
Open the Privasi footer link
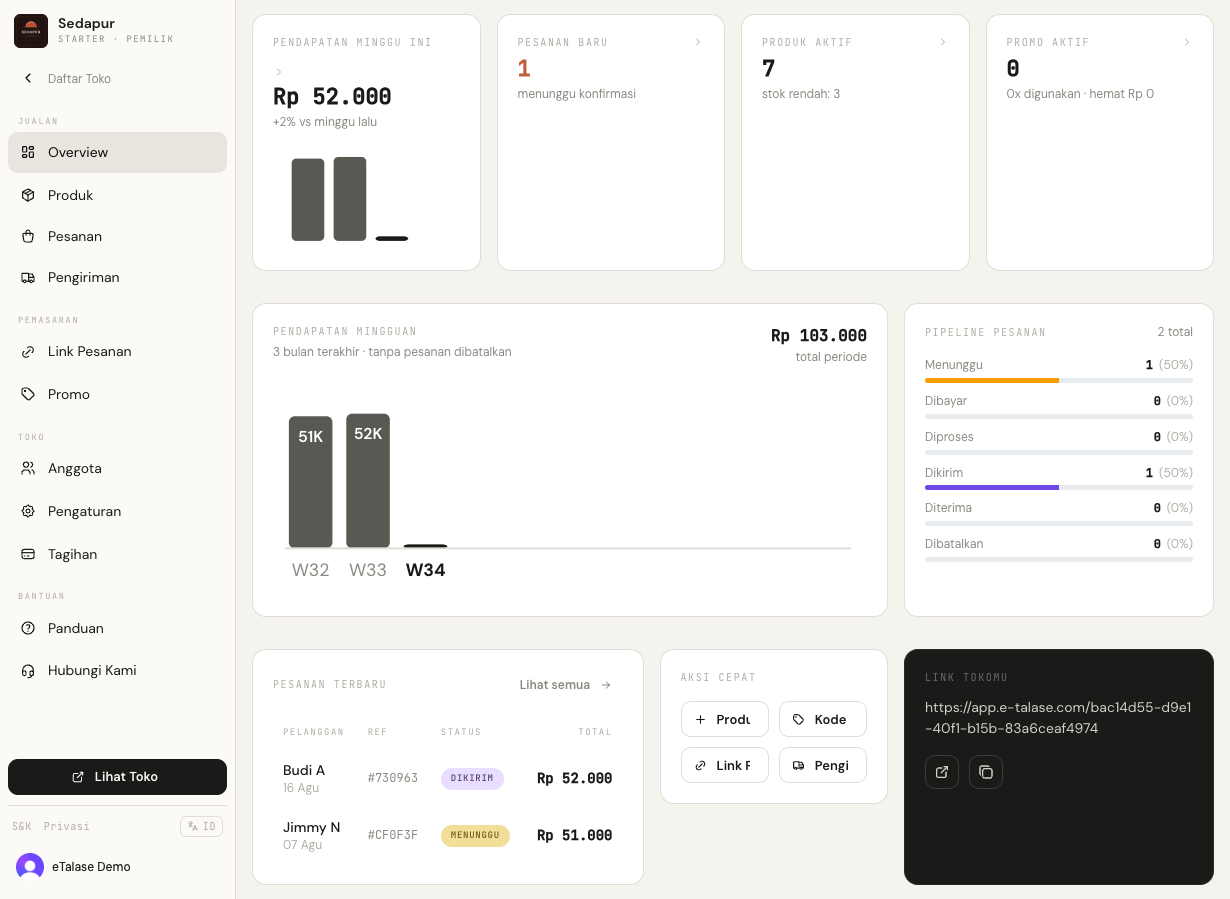(67, 826)
